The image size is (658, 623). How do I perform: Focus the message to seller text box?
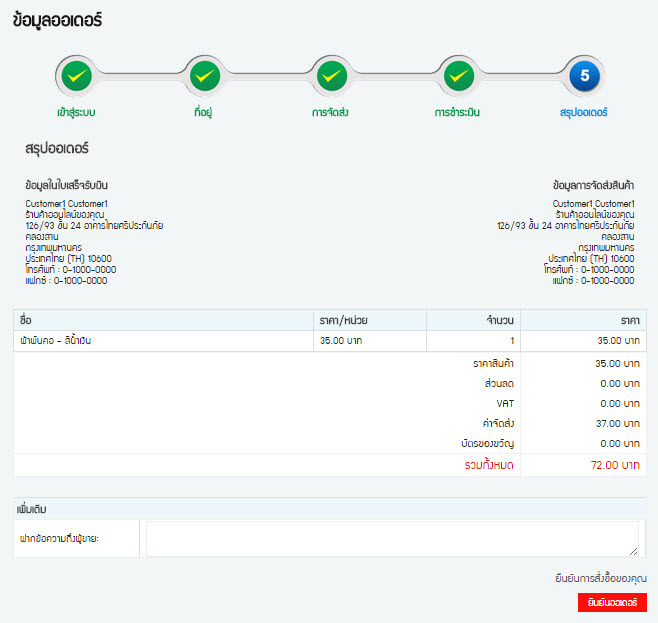pos(391,537)
